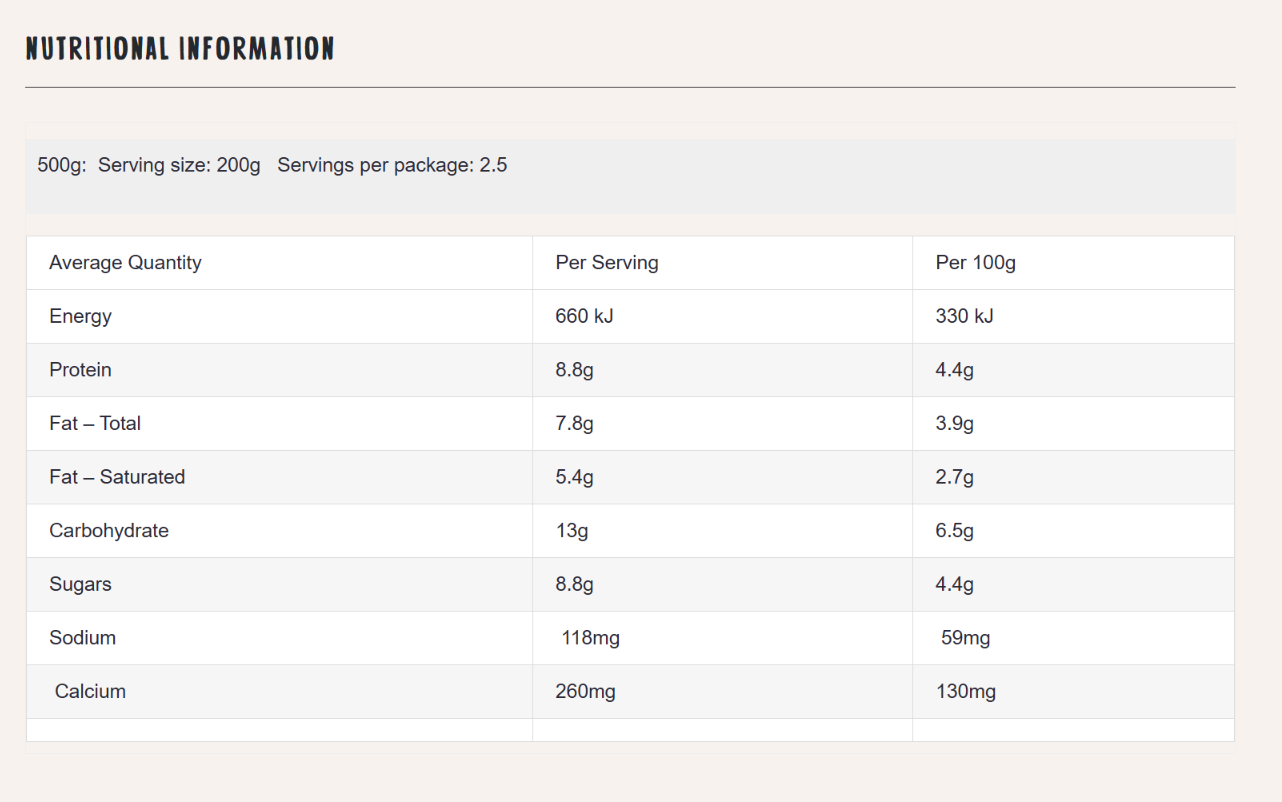1282x802 pixels.
Task: Select the Energy row label
Action: pyautogui.click(x=80, y=316)
